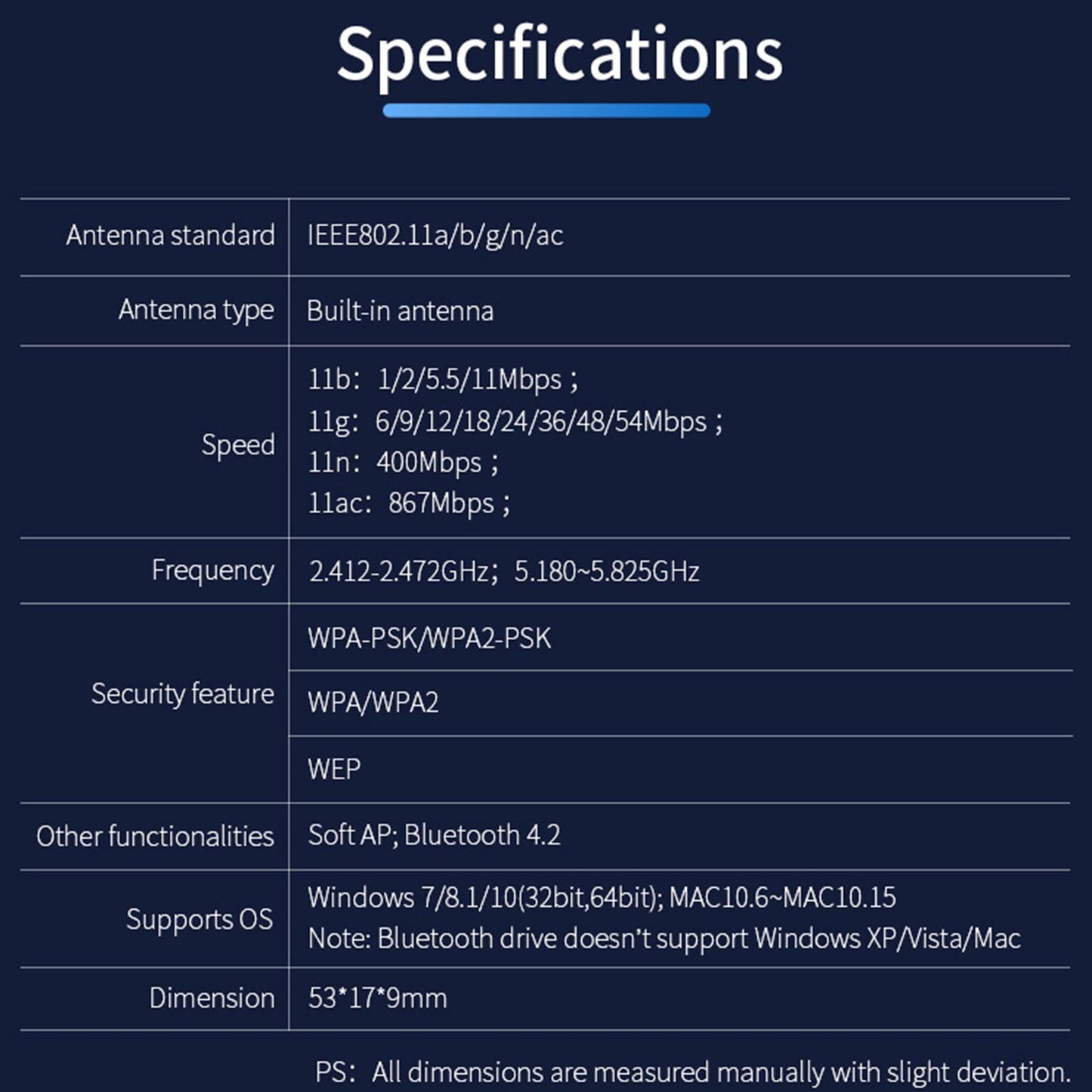Click the 11b 1/2/5.5/11Mbps line

tap(442, 379)
